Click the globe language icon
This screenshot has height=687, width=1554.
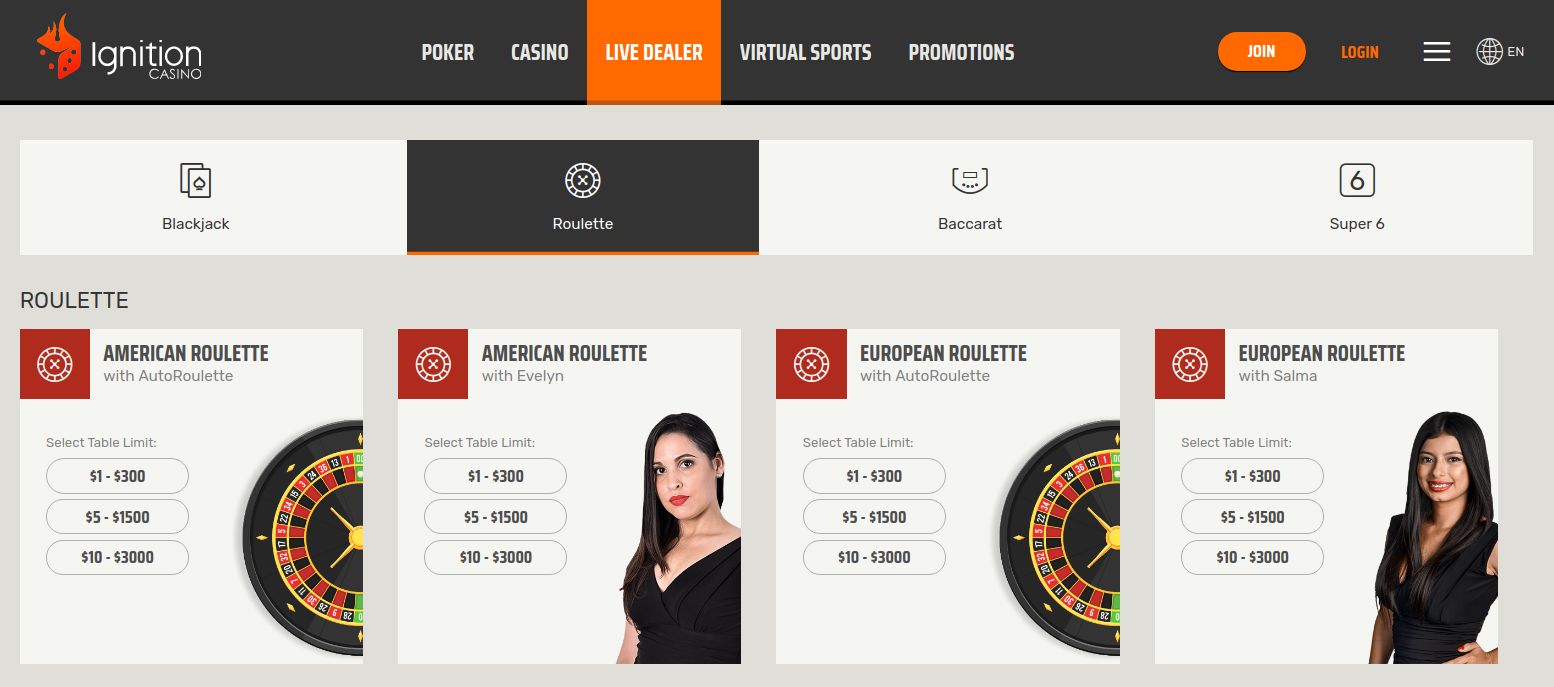[x=1489, y=52]
